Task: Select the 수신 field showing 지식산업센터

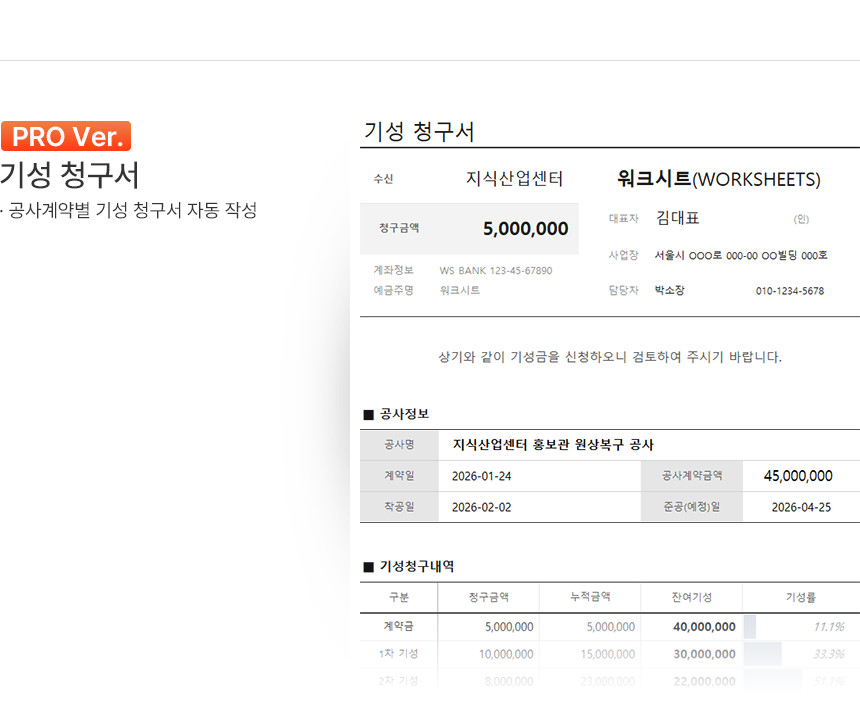Action: (514, 179)
